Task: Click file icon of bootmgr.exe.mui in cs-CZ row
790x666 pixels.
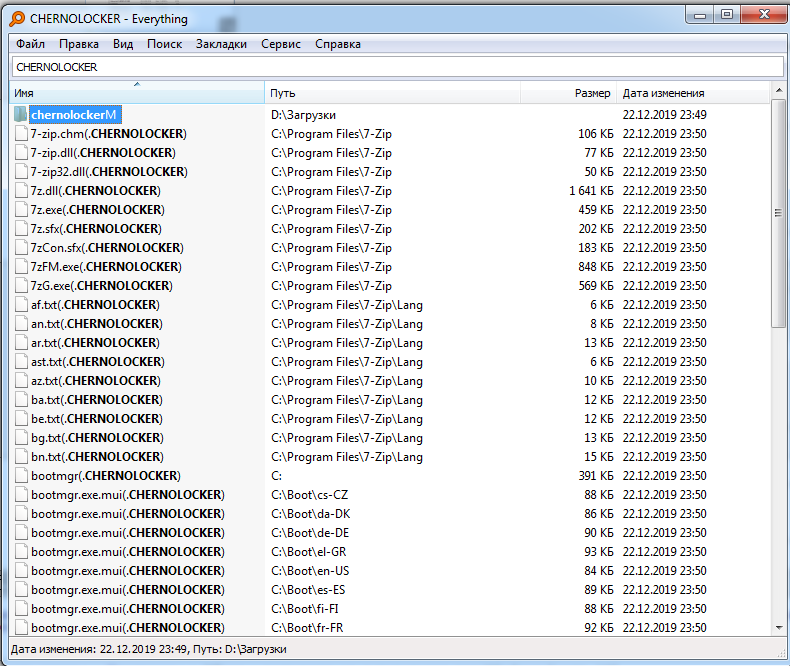Action: [21, 495]
